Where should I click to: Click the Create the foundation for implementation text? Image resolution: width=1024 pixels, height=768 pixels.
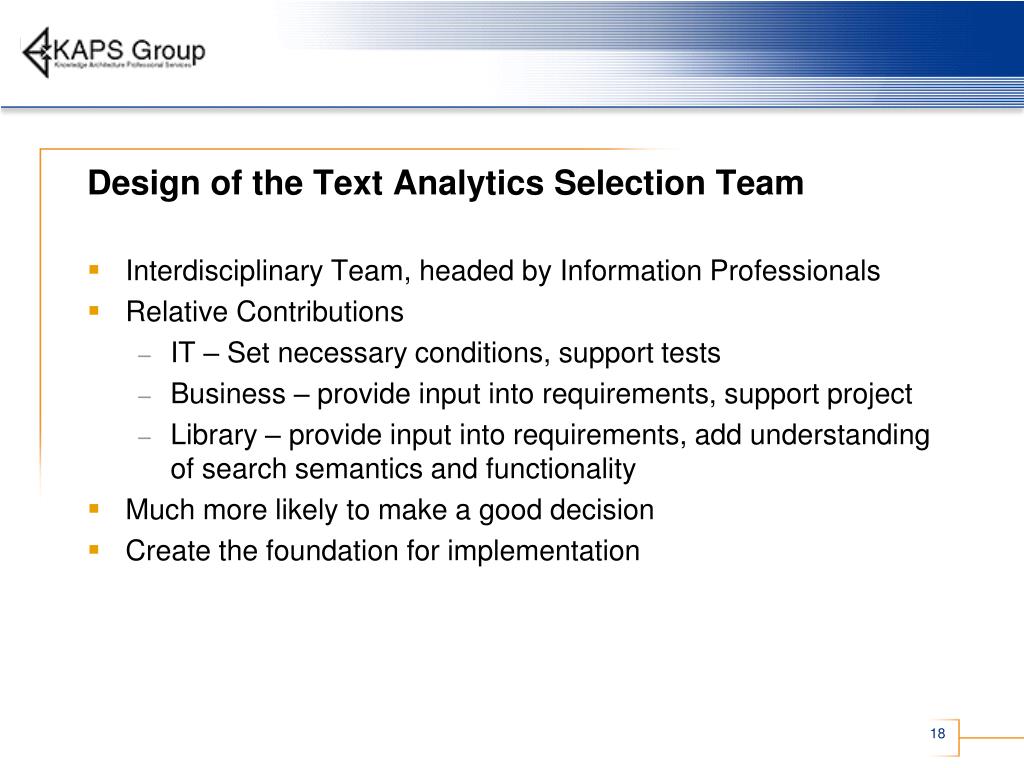383,551
